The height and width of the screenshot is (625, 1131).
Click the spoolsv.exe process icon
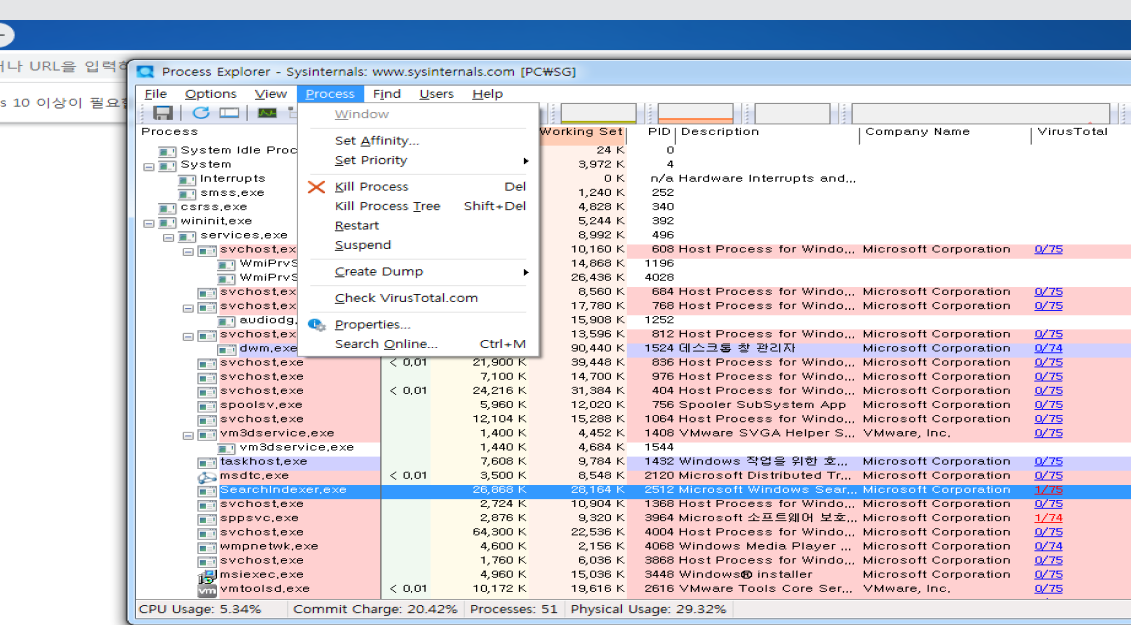(x=207, y=406)
